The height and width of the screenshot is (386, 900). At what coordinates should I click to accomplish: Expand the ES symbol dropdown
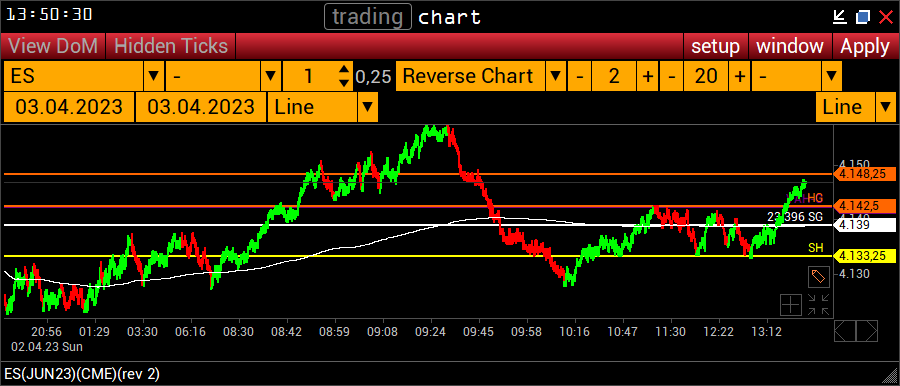(153, 76)
